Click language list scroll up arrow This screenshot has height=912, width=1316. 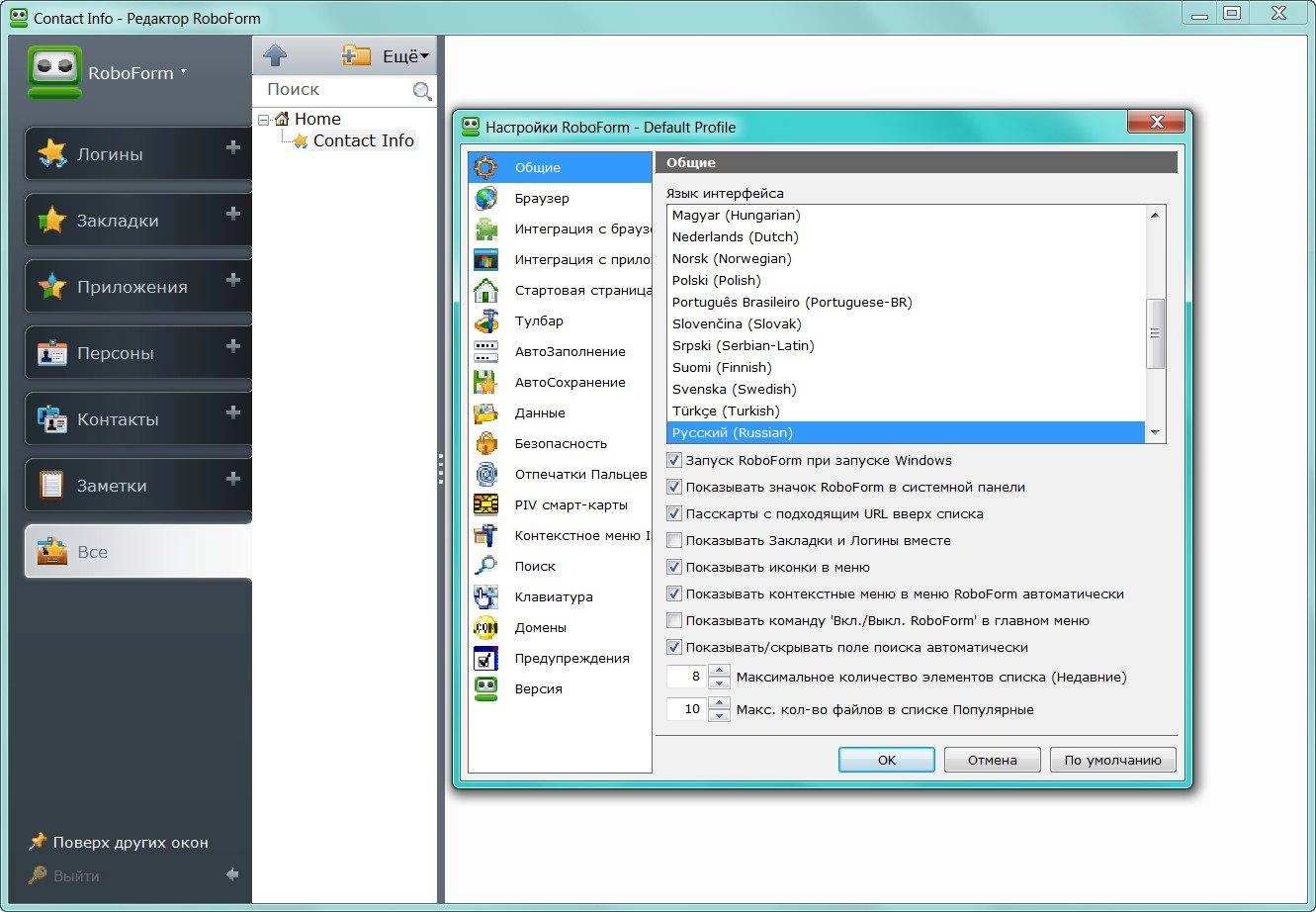click(x=1155, y=215)
